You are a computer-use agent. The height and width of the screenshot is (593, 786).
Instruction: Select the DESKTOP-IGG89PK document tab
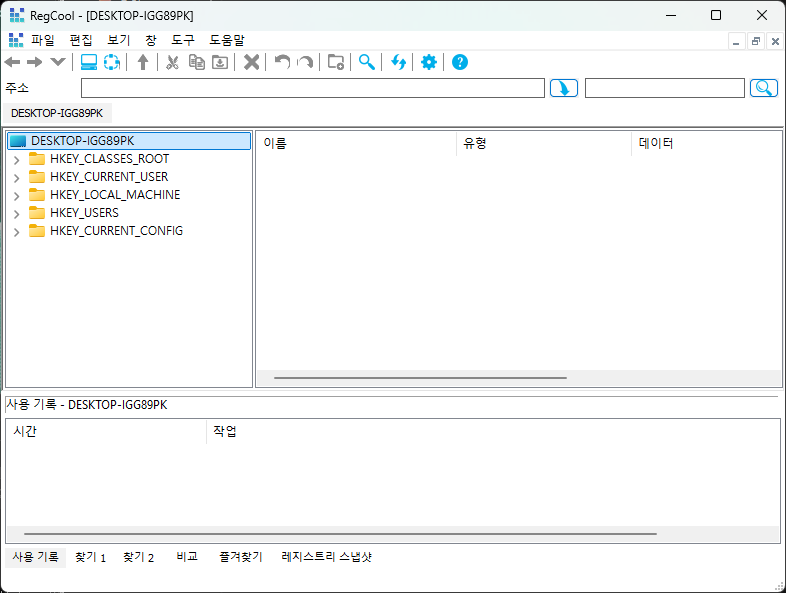click(x=57, y=113)
